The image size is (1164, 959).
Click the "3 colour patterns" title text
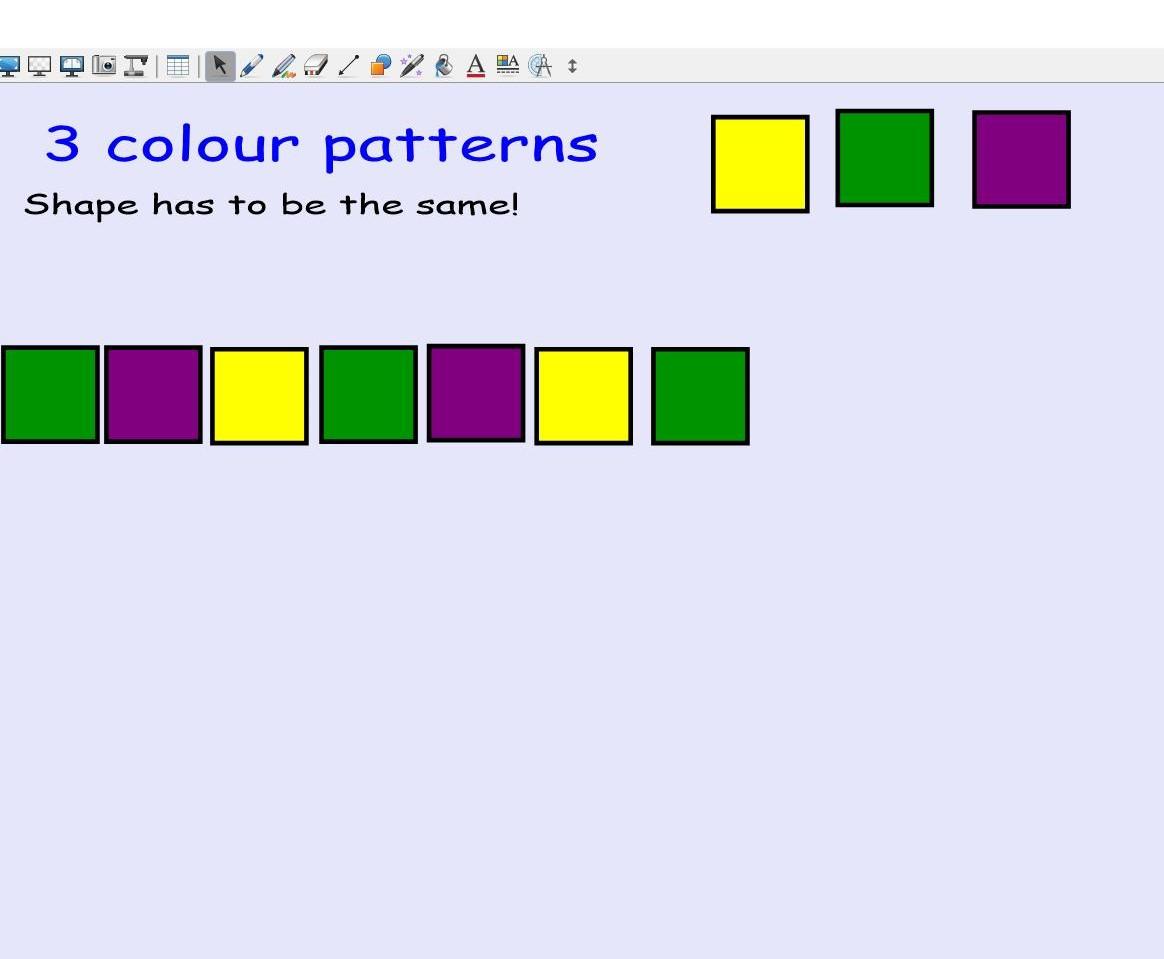pos(321,144)
